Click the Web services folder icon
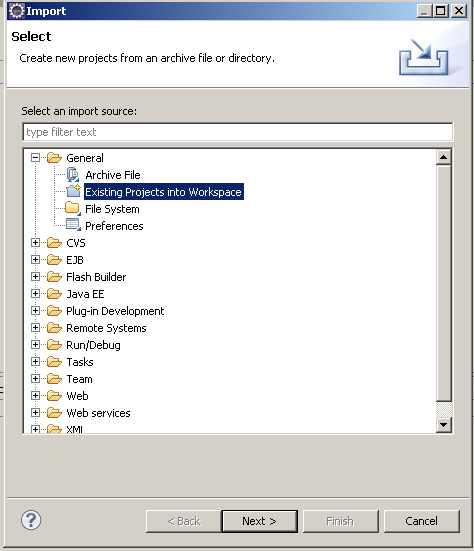Viewport: 474px width, 551px height. tap(54, 413)
